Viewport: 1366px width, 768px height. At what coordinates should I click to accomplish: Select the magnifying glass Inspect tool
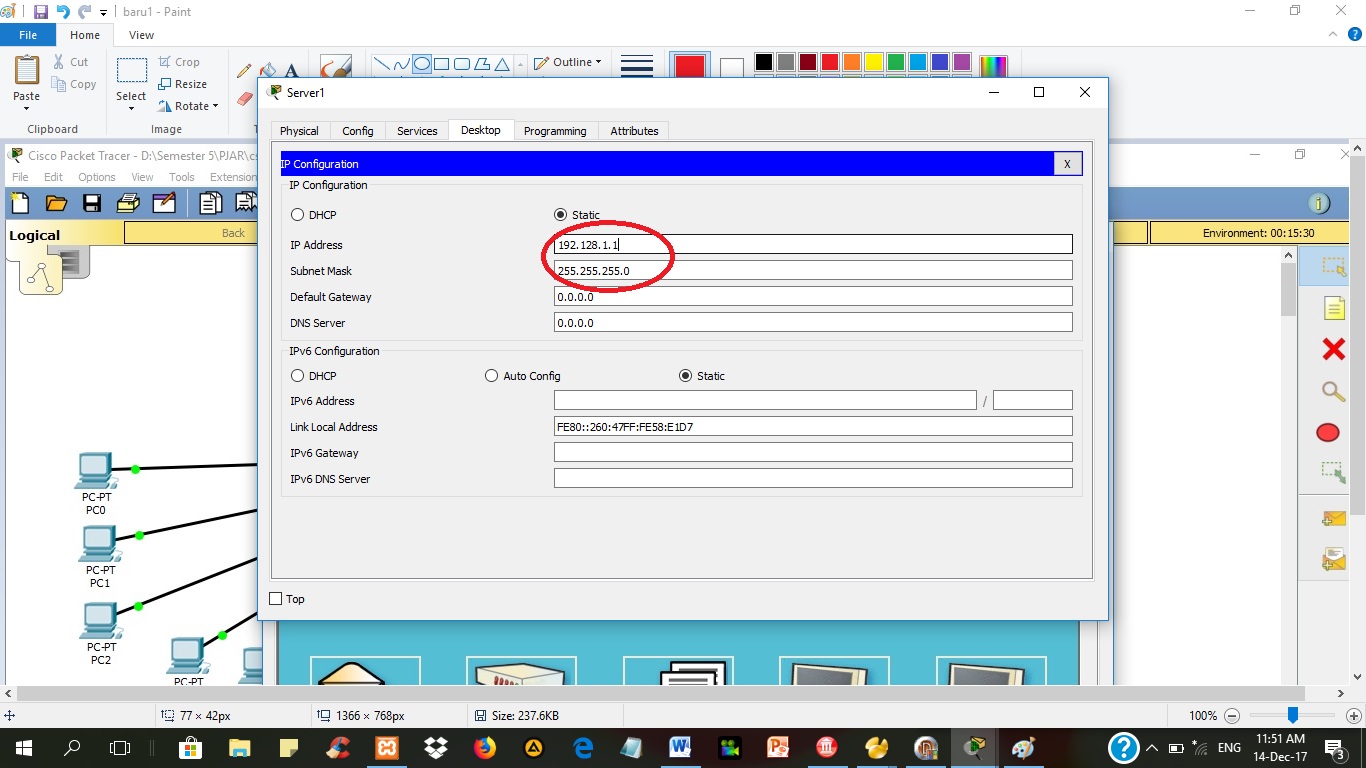(1333, 392)
